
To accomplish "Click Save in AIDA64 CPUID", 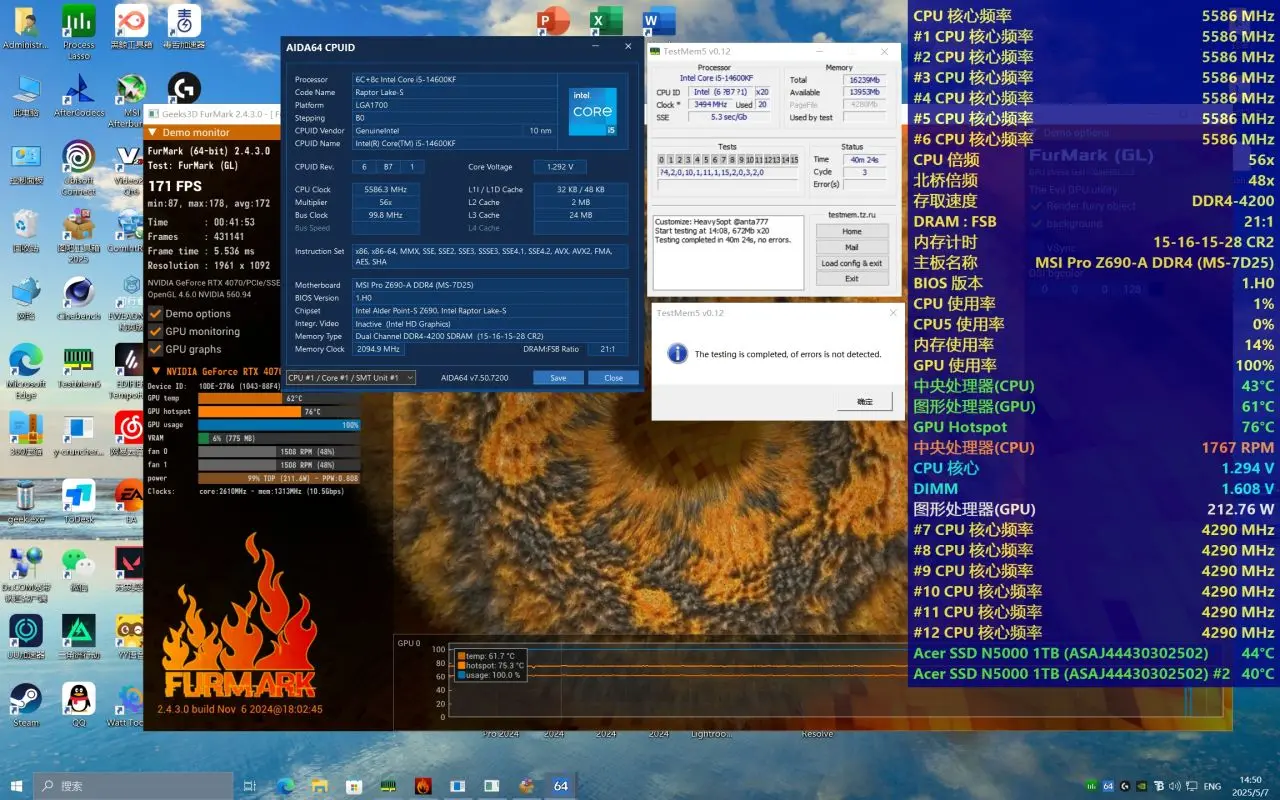I will 558,378.
